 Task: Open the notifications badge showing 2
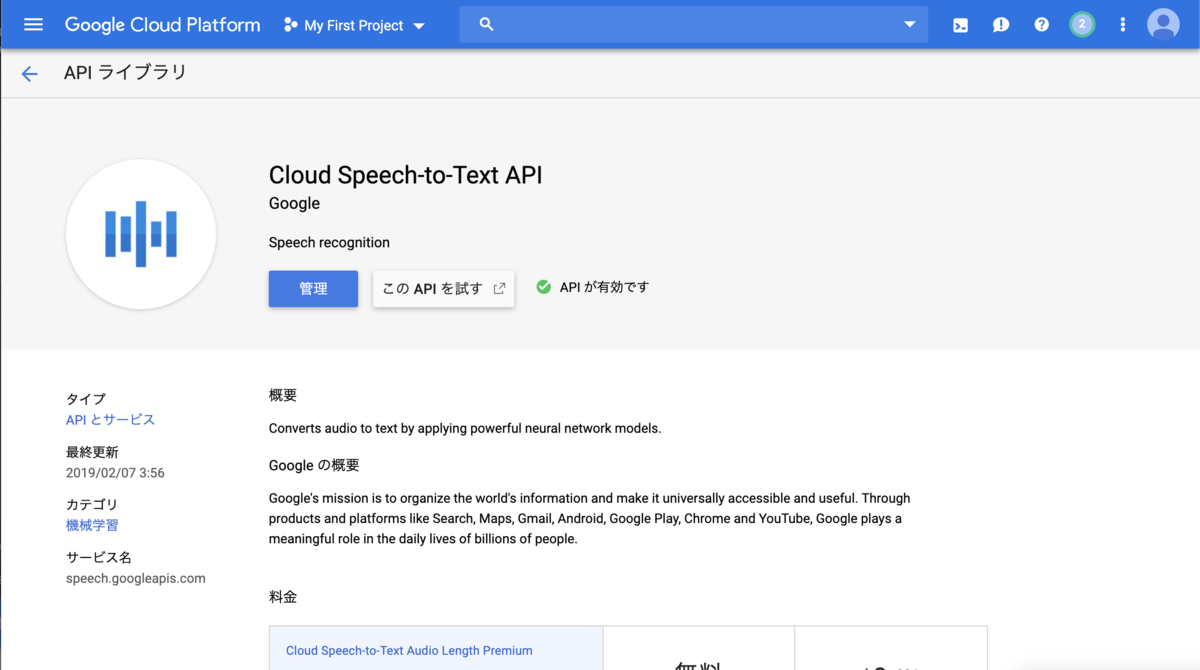point(1082,24)
